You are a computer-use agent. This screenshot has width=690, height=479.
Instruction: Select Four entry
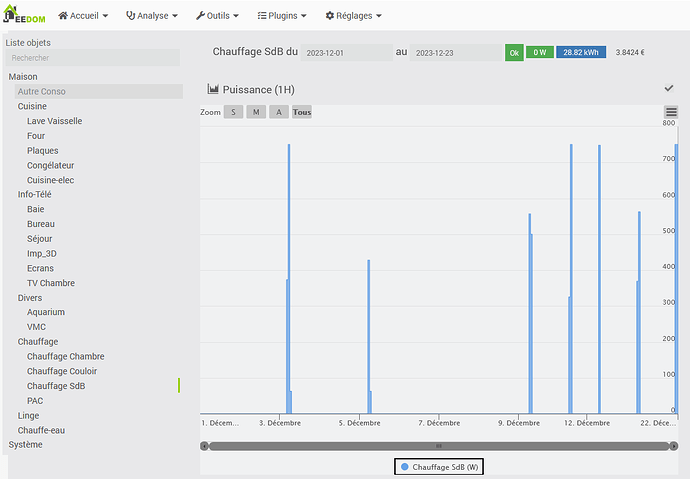coord(36,135)
